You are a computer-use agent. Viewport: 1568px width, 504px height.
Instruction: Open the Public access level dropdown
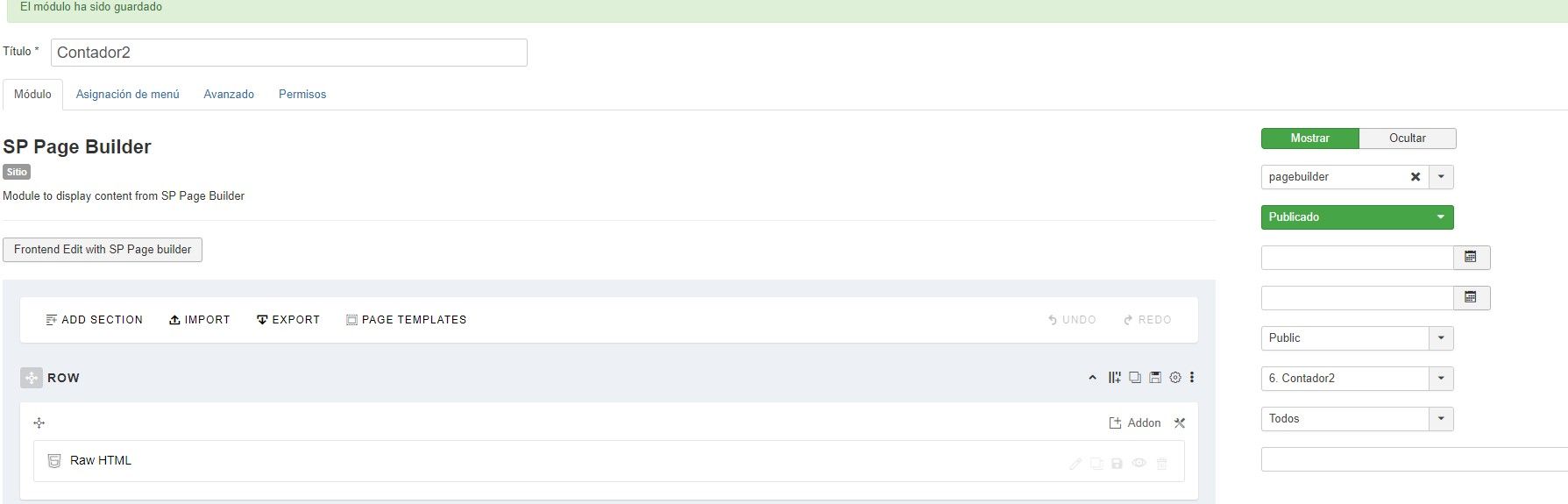pos(1358,338)
